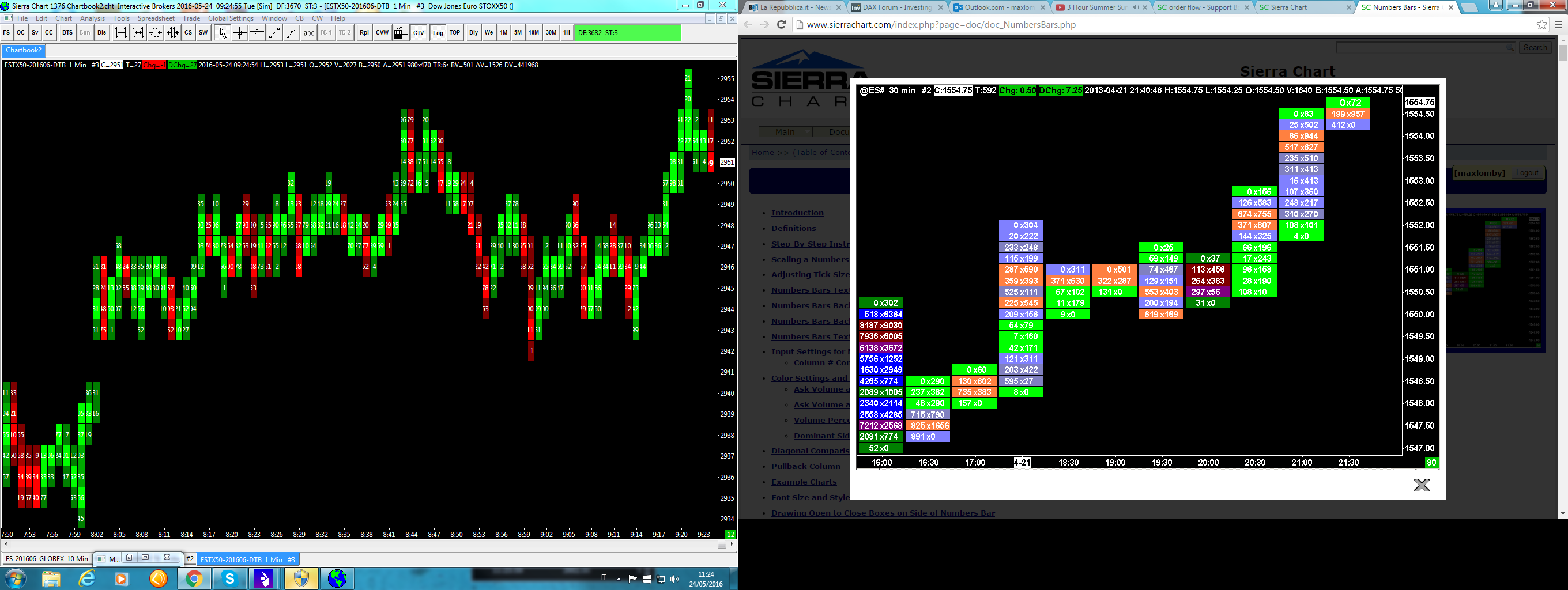This screenshot has height=590, width=1568.
Task: Set the chart to 1M timeframe
Action: [x=503, y=33]
